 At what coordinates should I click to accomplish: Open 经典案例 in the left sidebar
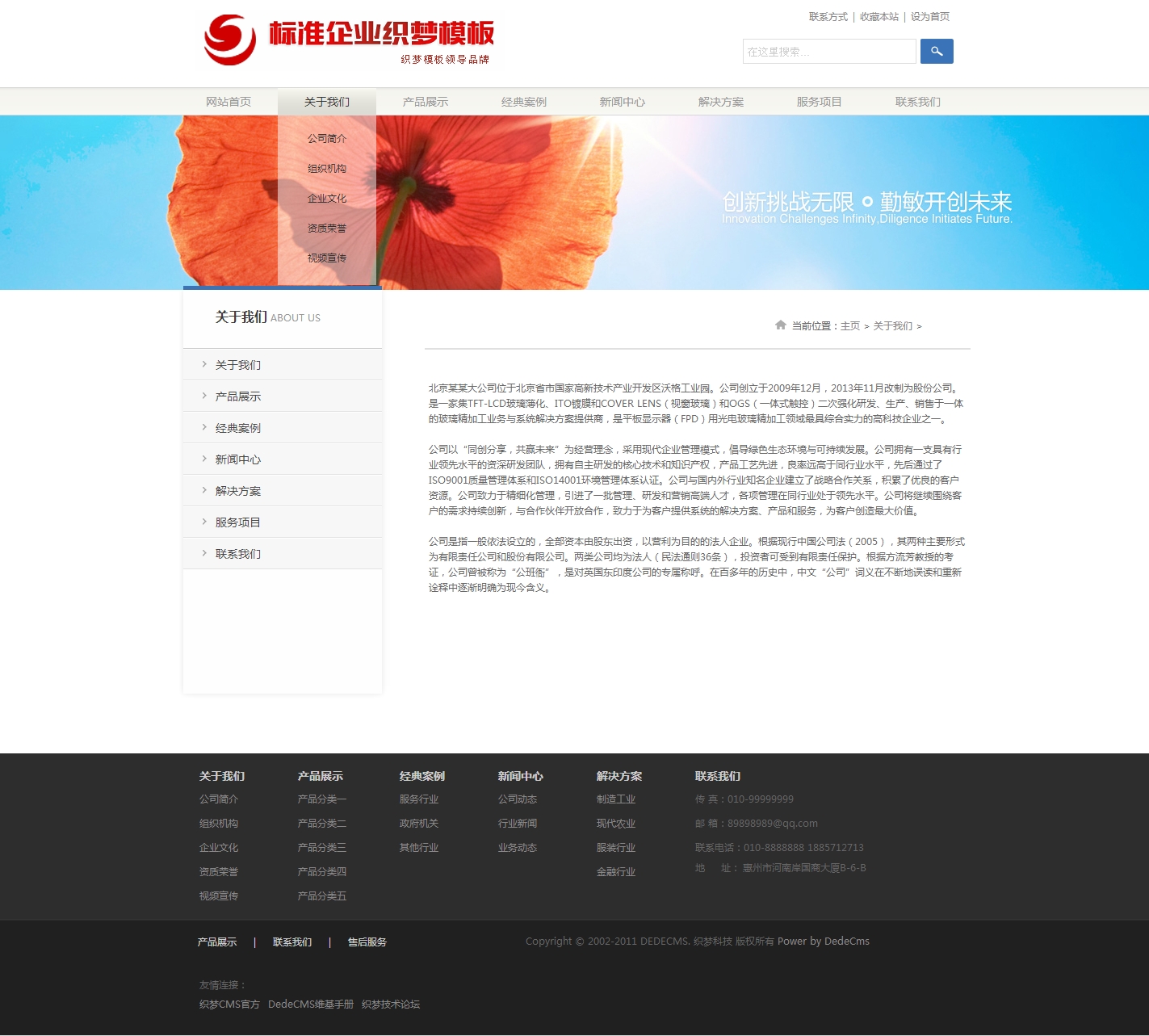point(238,428)
